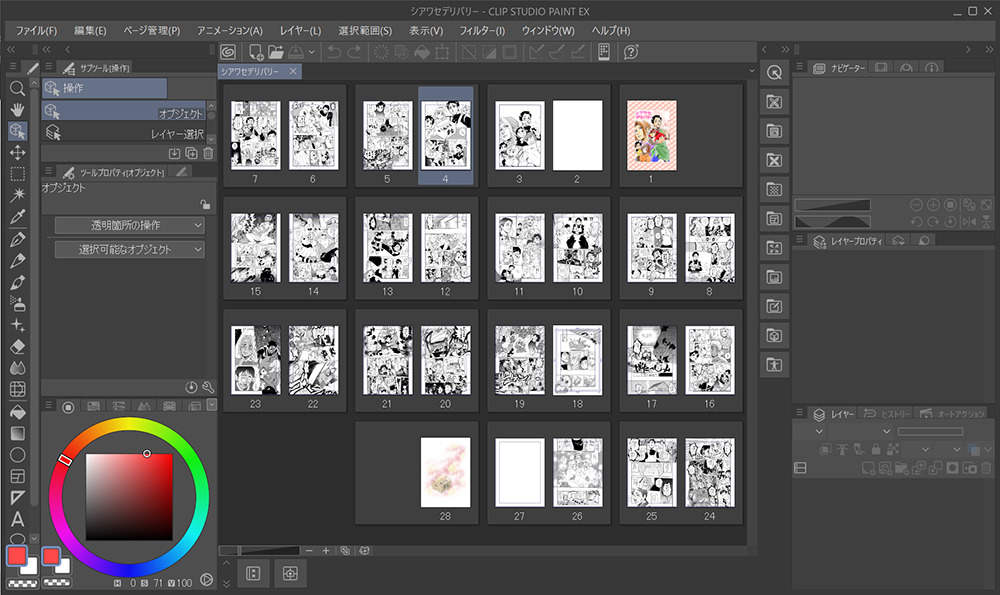The image size is (1000, 595).
Task: Select the Eyedropper tool
Action: pyautogui.click(x=17, y=217)
